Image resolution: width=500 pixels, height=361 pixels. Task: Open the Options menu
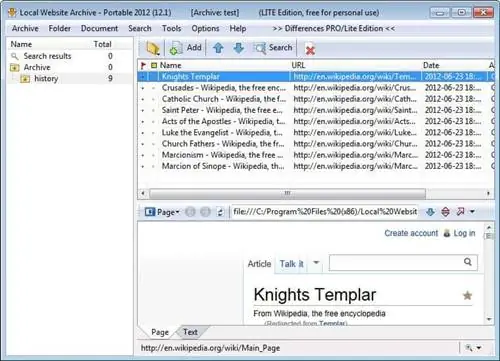click(x=205, y=28)
